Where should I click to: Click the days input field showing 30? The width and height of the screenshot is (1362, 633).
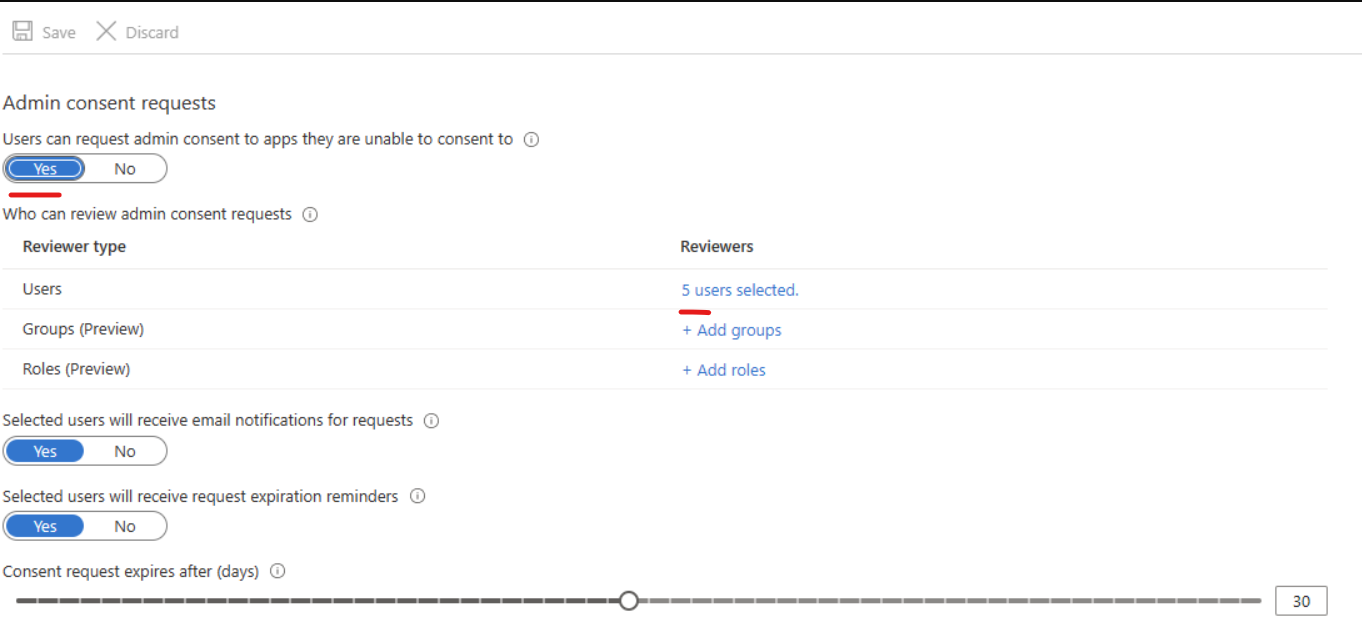1301,601
